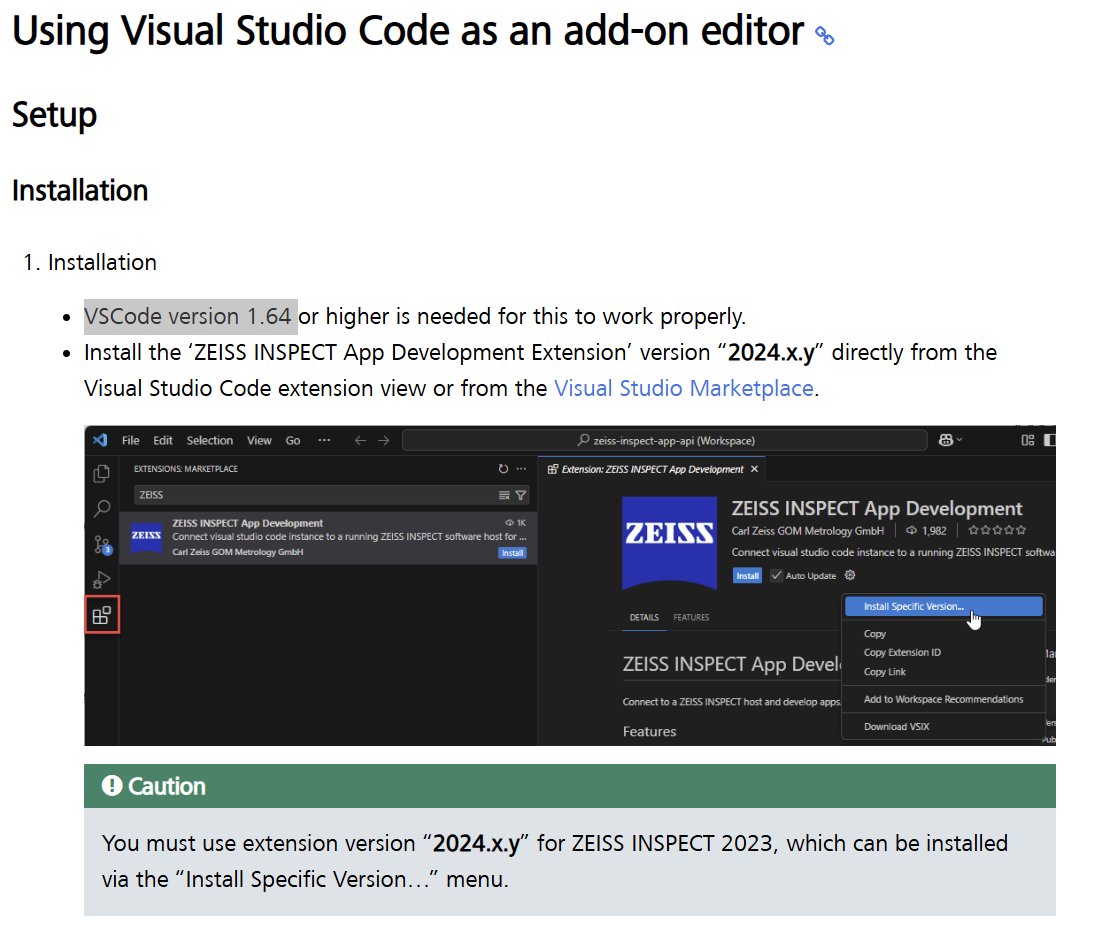1095x939 pixels.
Task: Expand the hidden menu items ellipsis after Go
Action: pyautogui.click(x=323, y=440)
